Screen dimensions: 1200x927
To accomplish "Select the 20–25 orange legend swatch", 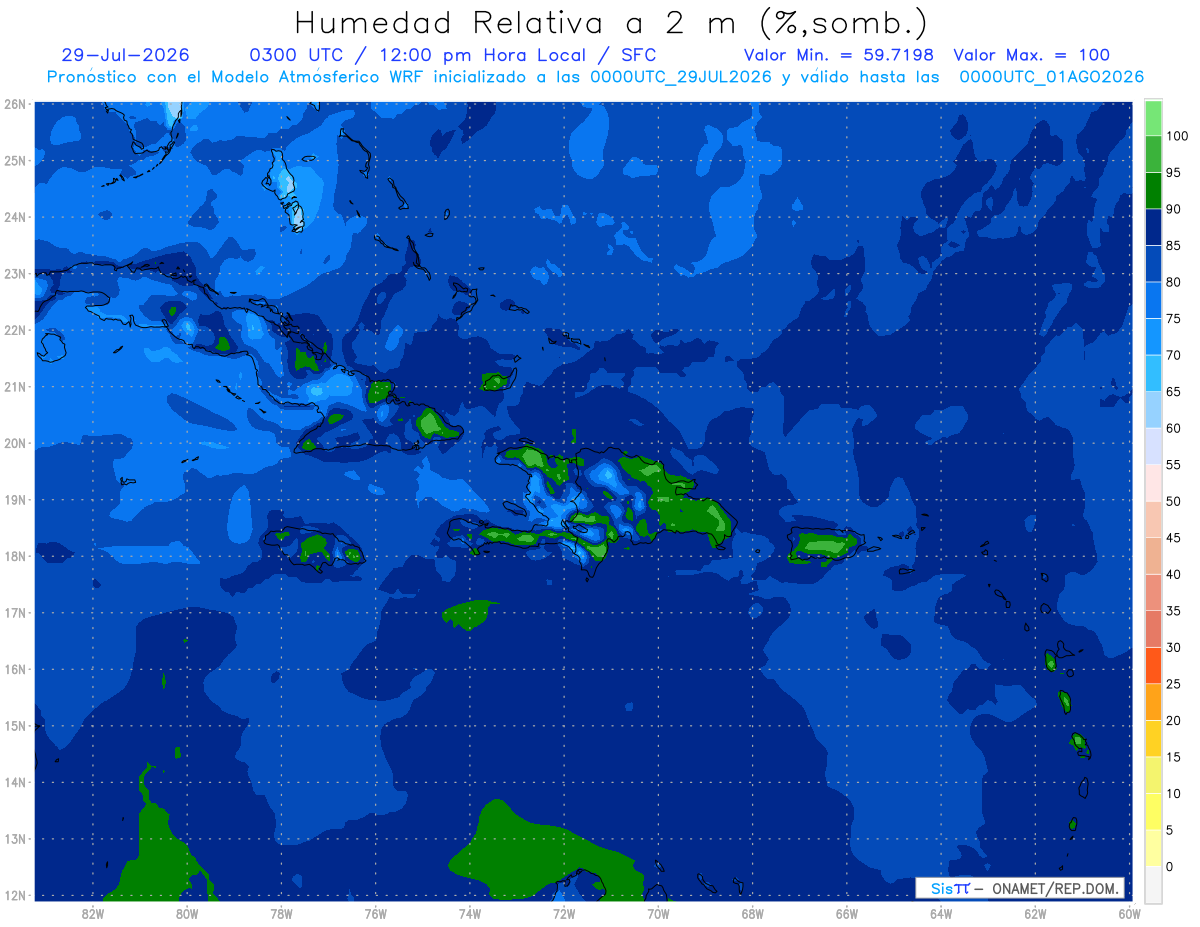I will point(1153,701).
